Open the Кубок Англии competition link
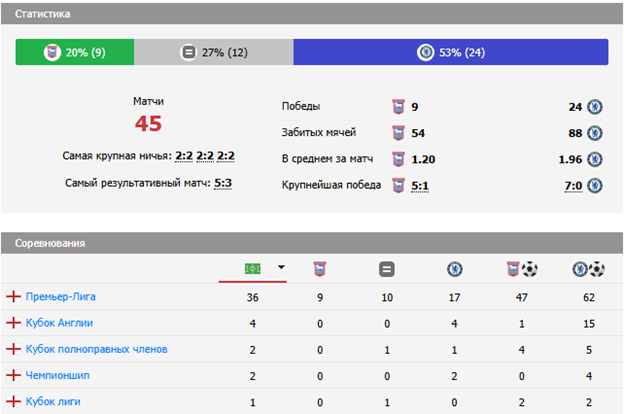Screen dimensions: 624x414 tap(58, 323)
